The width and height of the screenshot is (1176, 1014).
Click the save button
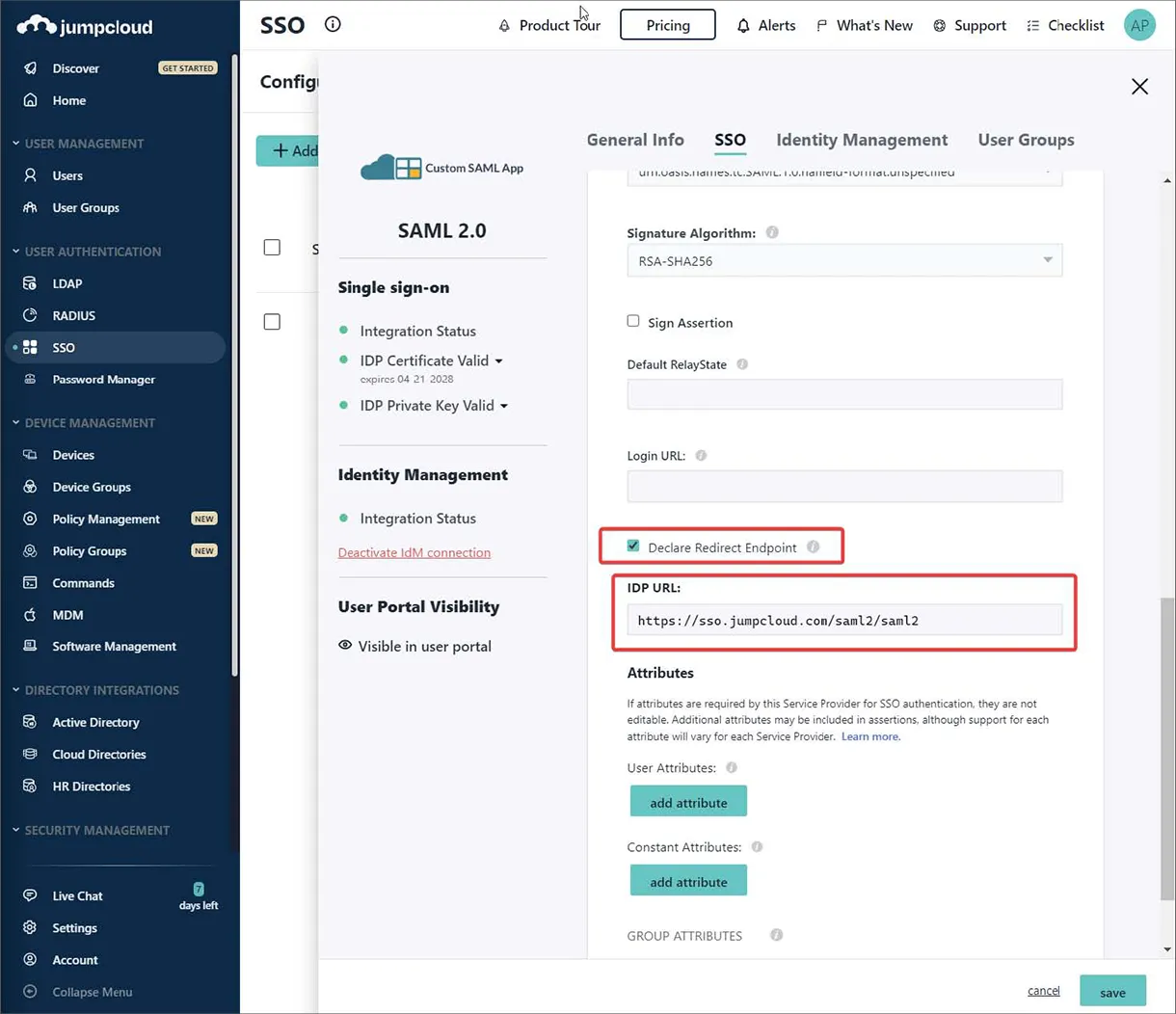pyautogui.click(x=1112, y=992)
